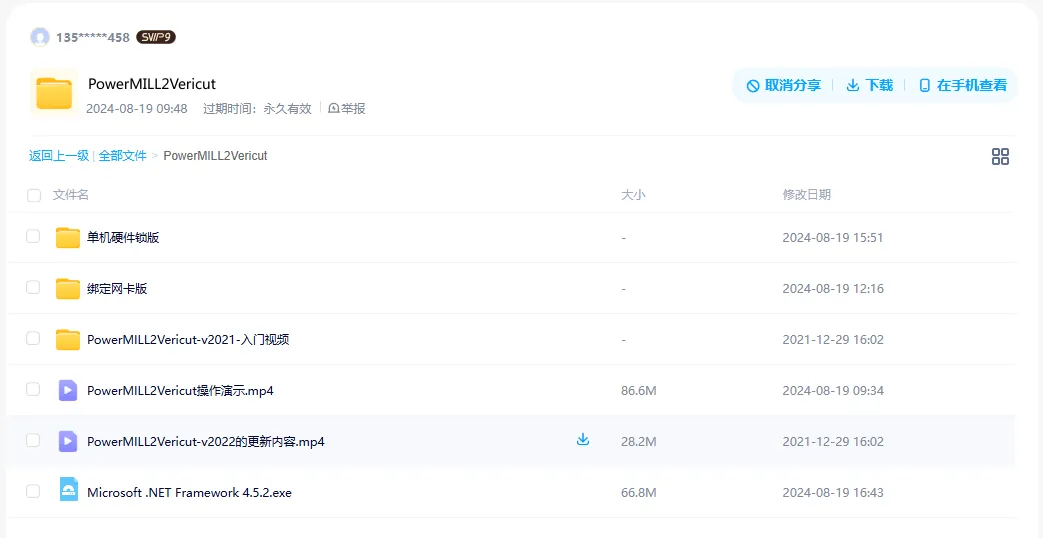The width and height of the screenshot is (1043, 538).
Task: Click username 135*****458
Action: pyautogui.click(x=92, y=37)
